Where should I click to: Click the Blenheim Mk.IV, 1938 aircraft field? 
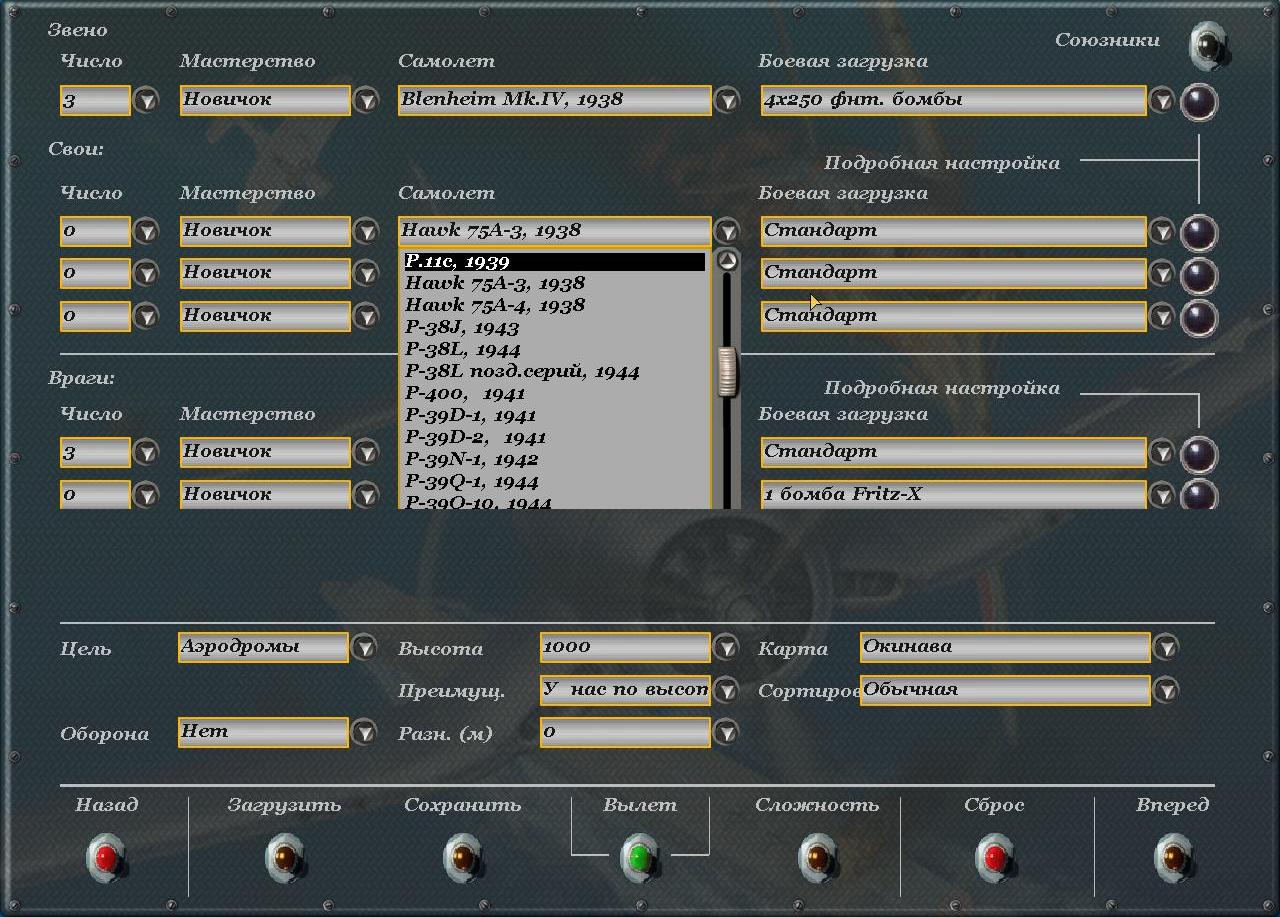555,100
